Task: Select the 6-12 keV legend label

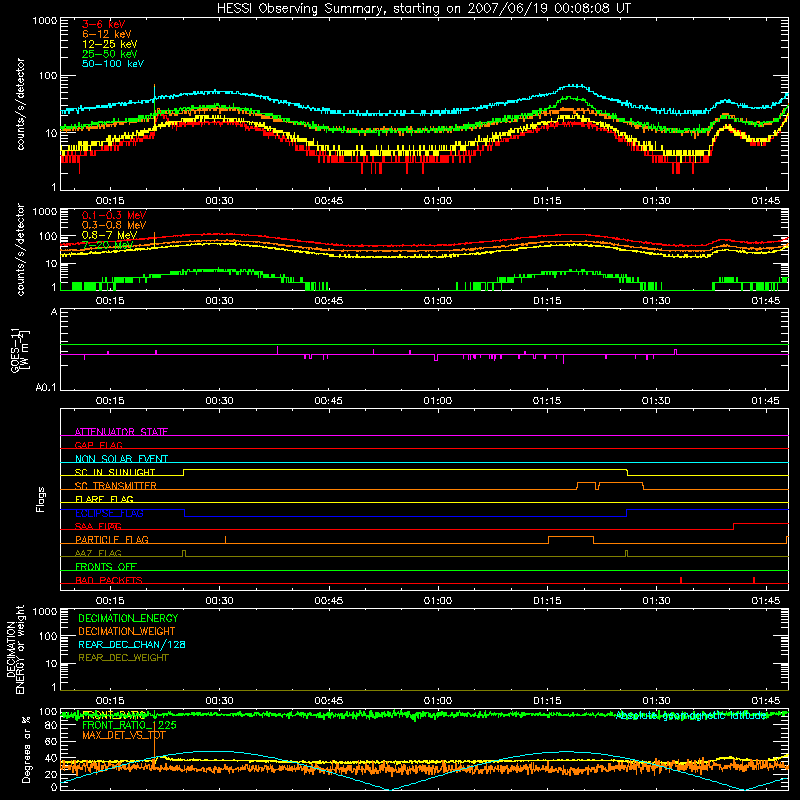Action: (107, 34)
